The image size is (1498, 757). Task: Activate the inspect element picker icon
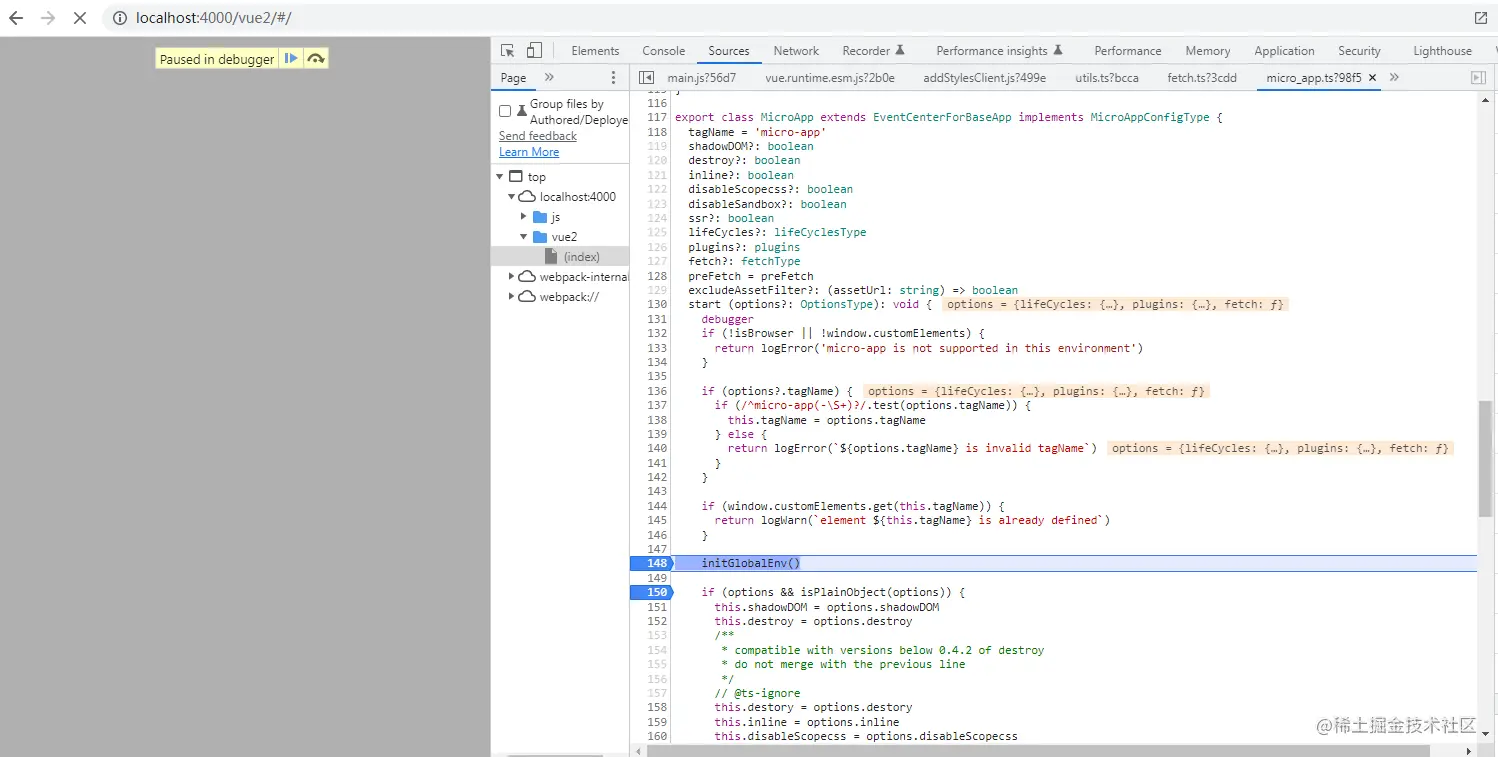[x=508, y=51]
